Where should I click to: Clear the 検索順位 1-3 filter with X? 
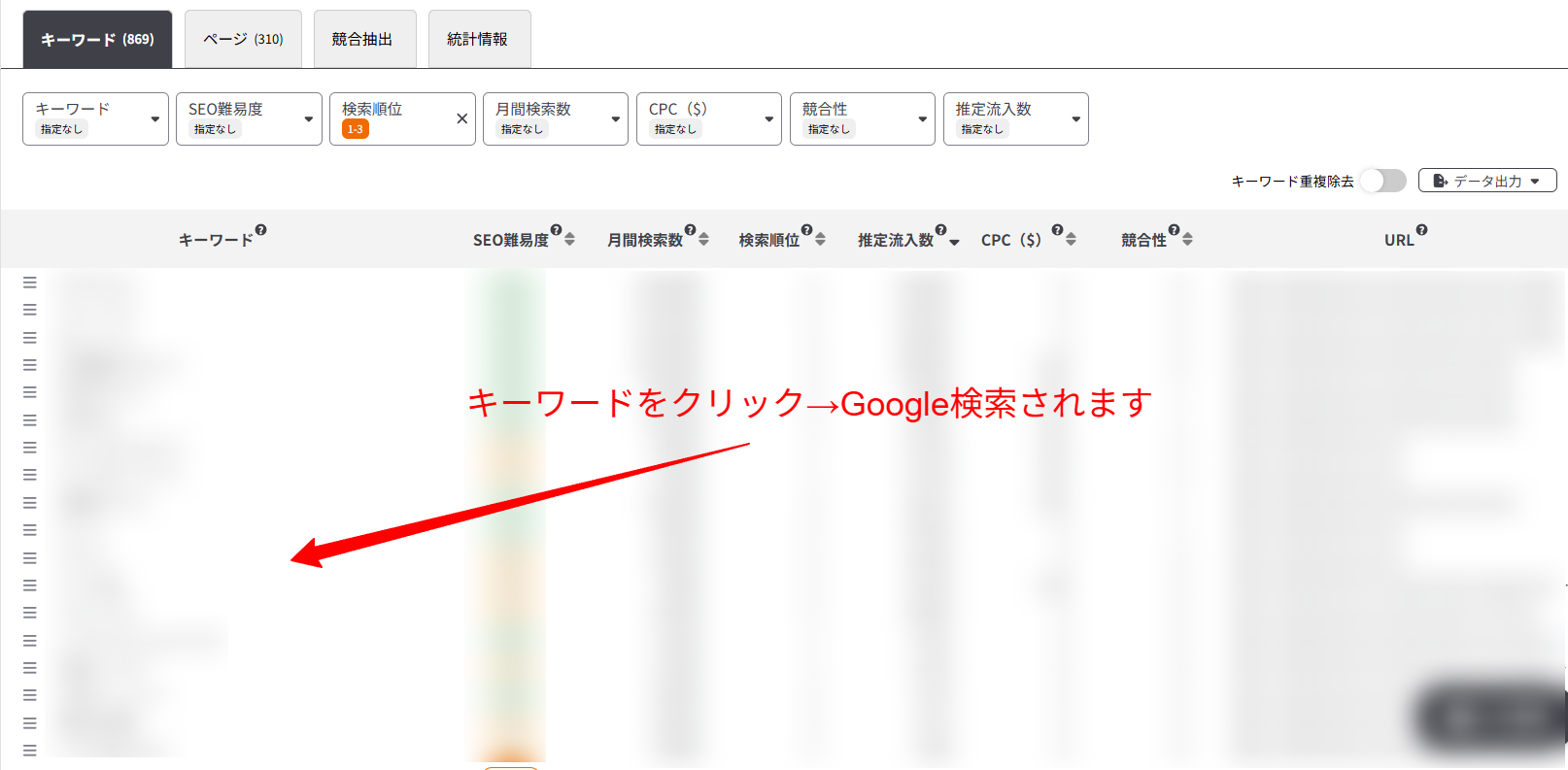point(461,118)
